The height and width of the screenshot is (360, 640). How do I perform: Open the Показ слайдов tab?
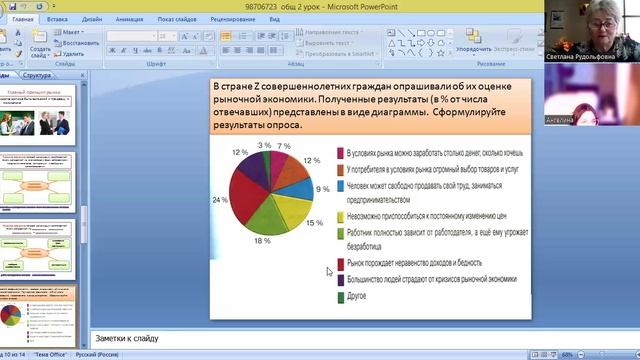click(x=177, y=19)
